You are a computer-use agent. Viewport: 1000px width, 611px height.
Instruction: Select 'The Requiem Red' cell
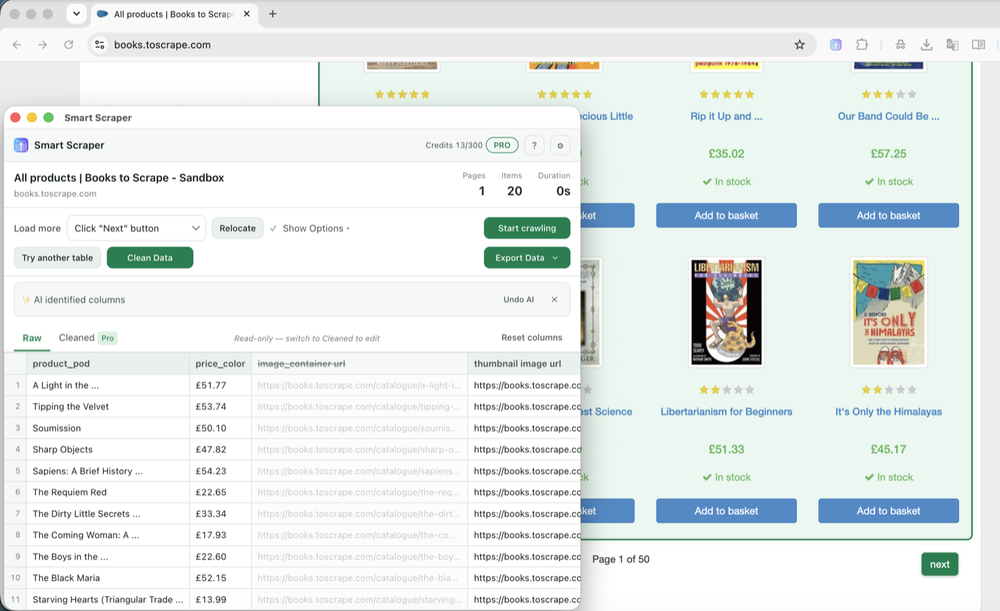[108, 492]
